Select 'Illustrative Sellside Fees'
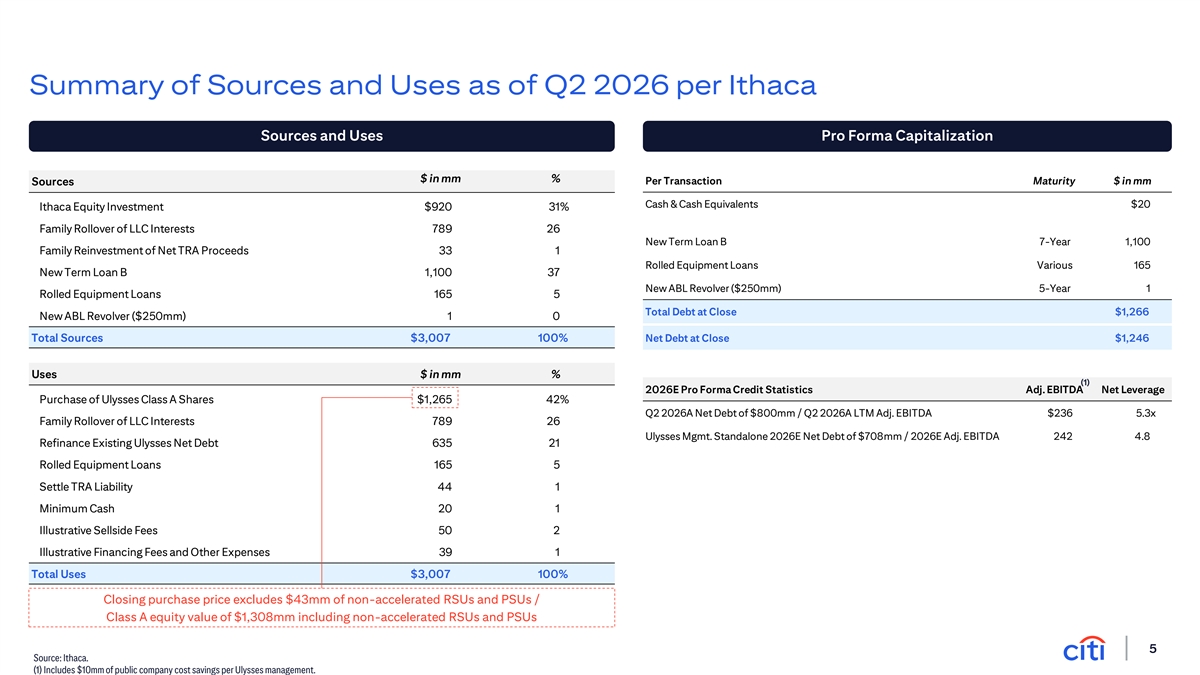This screenshot has height=675, width=1200. [x=98, y=530]
